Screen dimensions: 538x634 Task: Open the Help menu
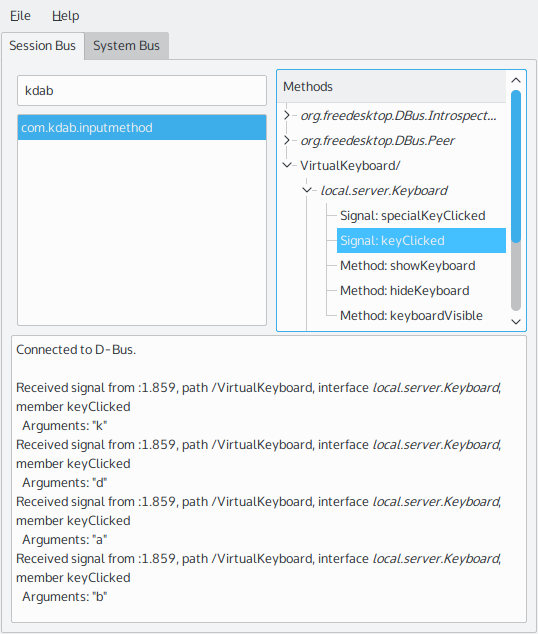[x=65, y=16]
